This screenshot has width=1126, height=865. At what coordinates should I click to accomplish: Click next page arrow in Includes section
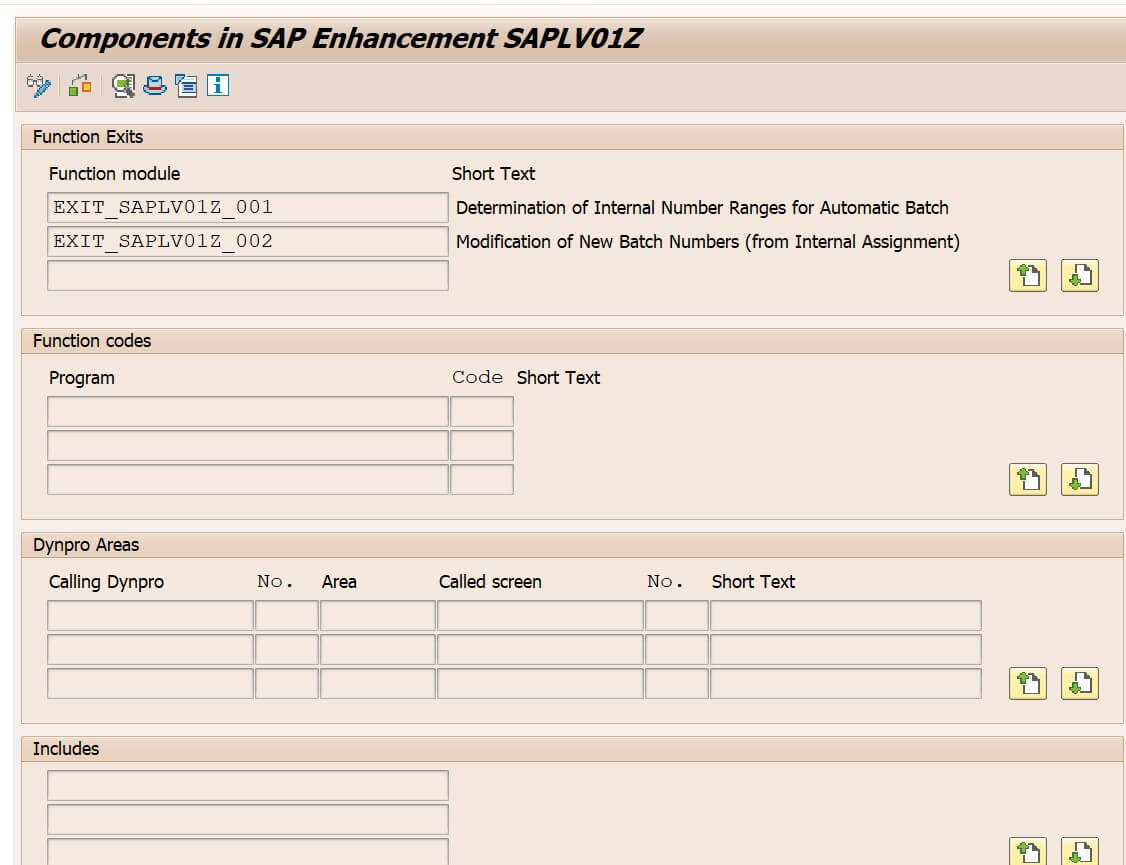pyautogui.click(x=1079, y=851)
